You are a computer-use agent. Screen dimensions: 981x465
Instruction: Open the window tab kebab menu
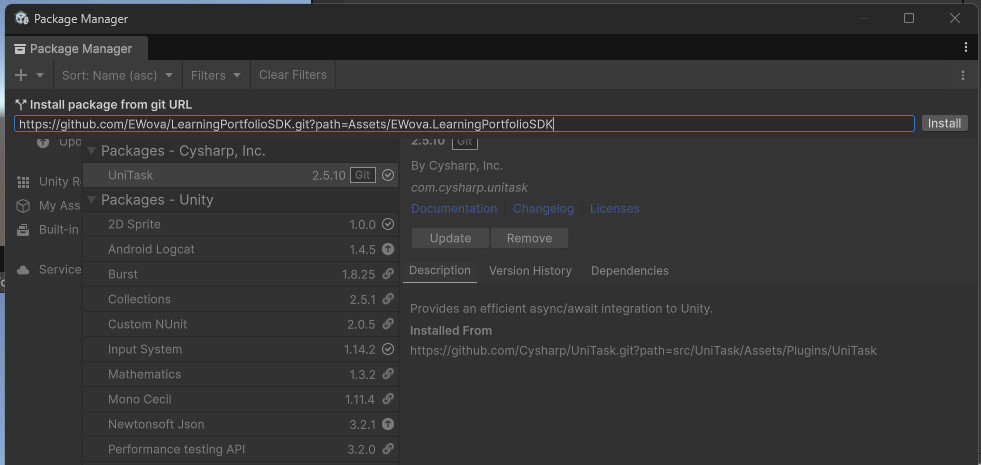click(x=967, y=48)
